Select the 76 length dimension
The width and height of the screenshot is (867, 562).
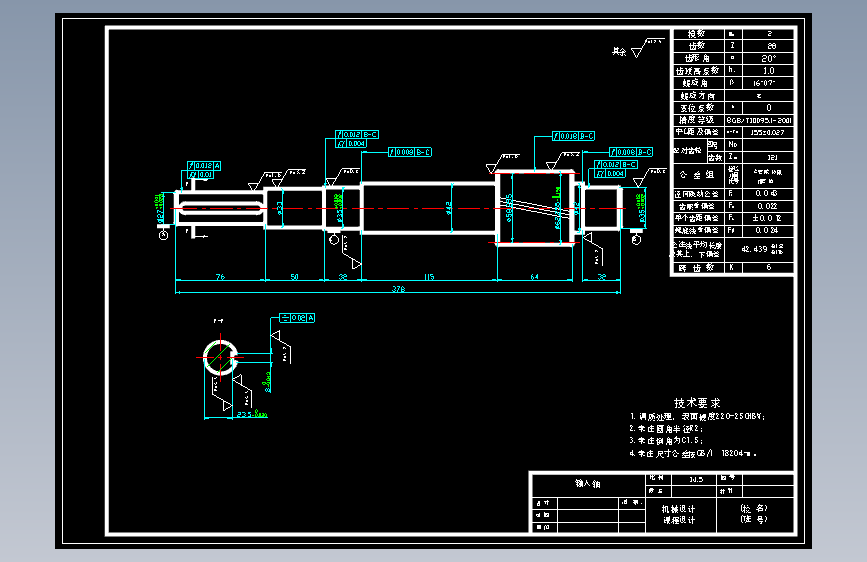pyautogui.click(x=220, y=277)
